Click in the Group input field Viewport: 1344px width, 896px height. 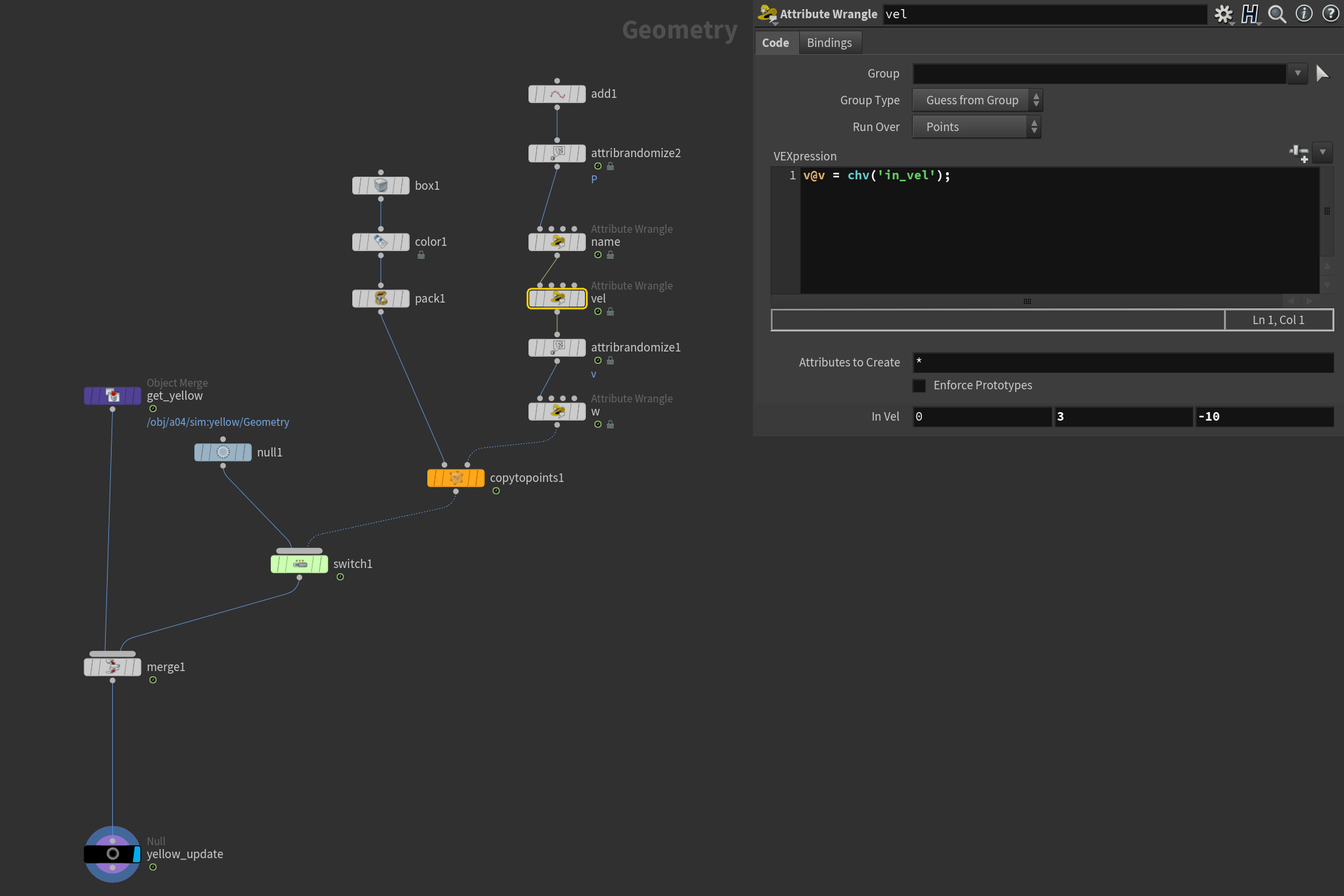point(1099,74)
